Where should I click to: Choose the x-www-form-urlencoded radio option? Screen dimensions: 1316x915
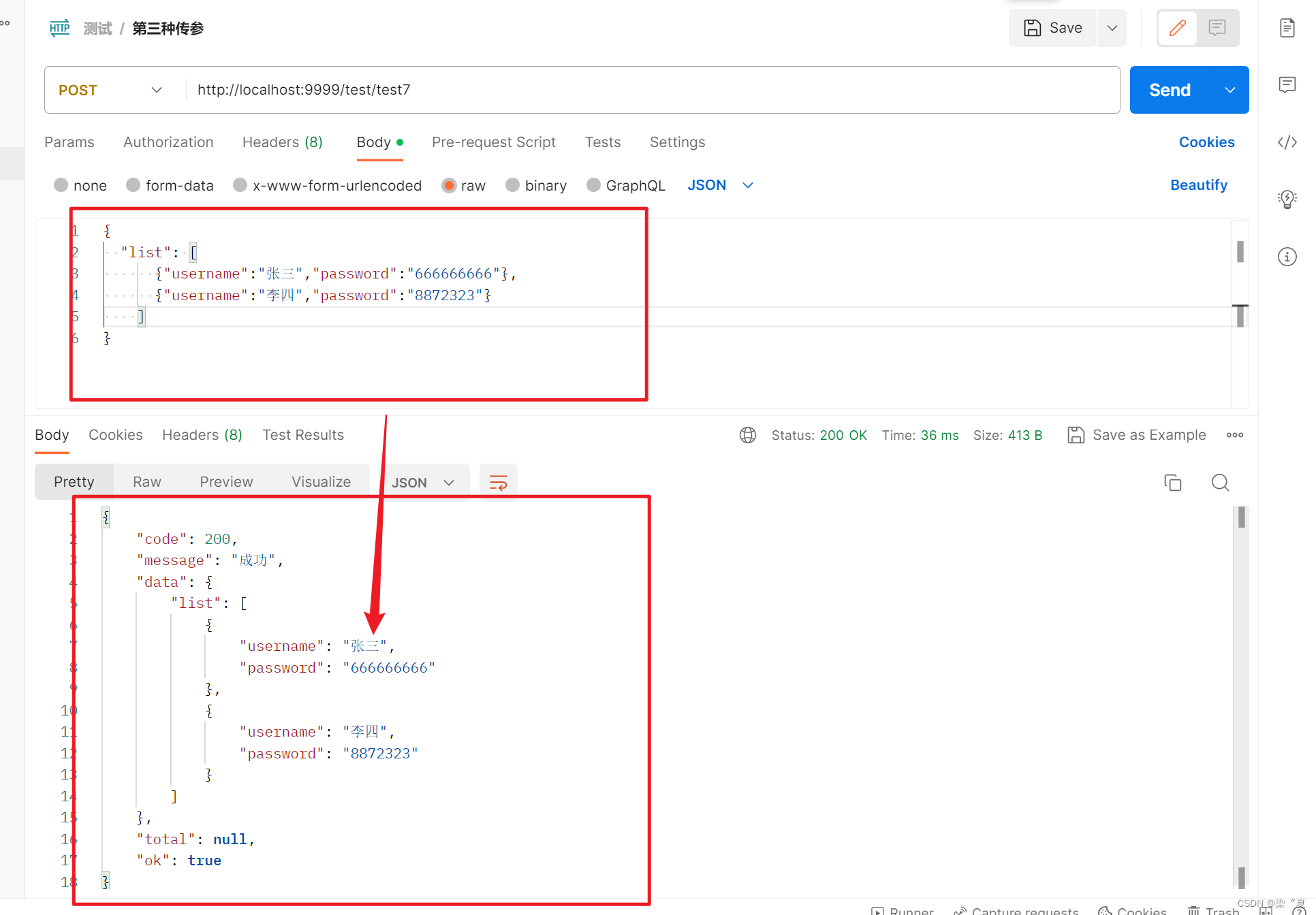(240, 185)
